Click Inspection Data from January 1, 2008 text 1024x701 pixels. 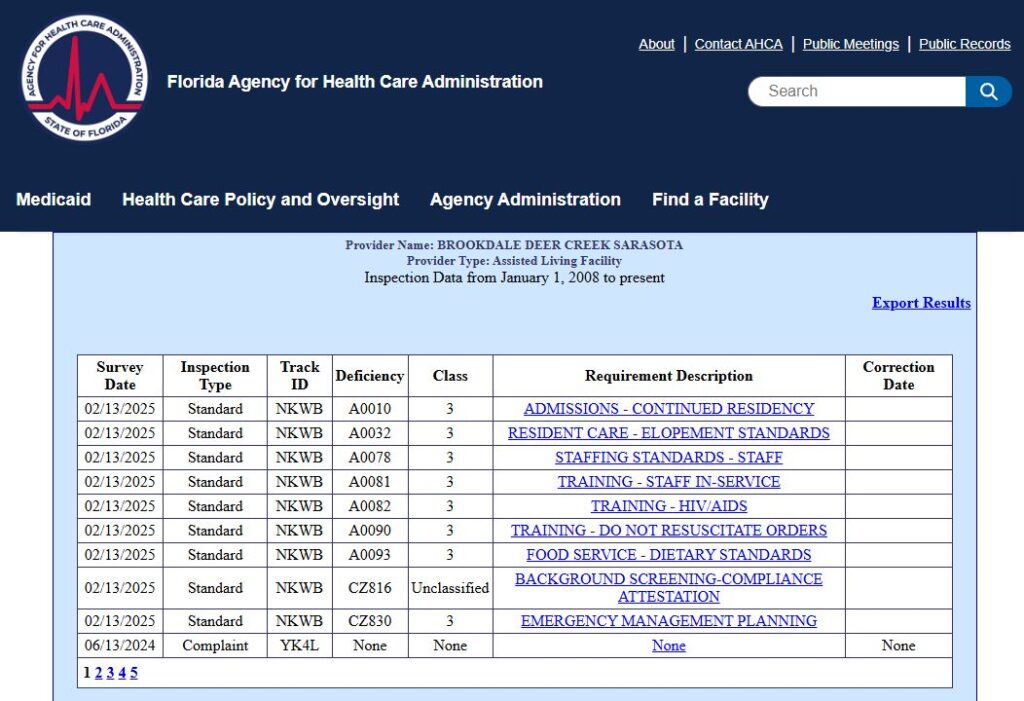[x=514, y=278]
